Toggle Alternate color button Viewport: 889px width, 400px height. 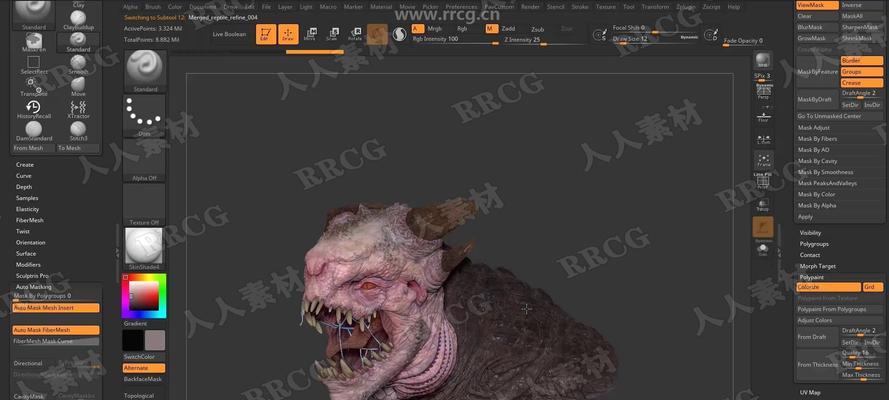pyautogui.click(x=144, y=368)
